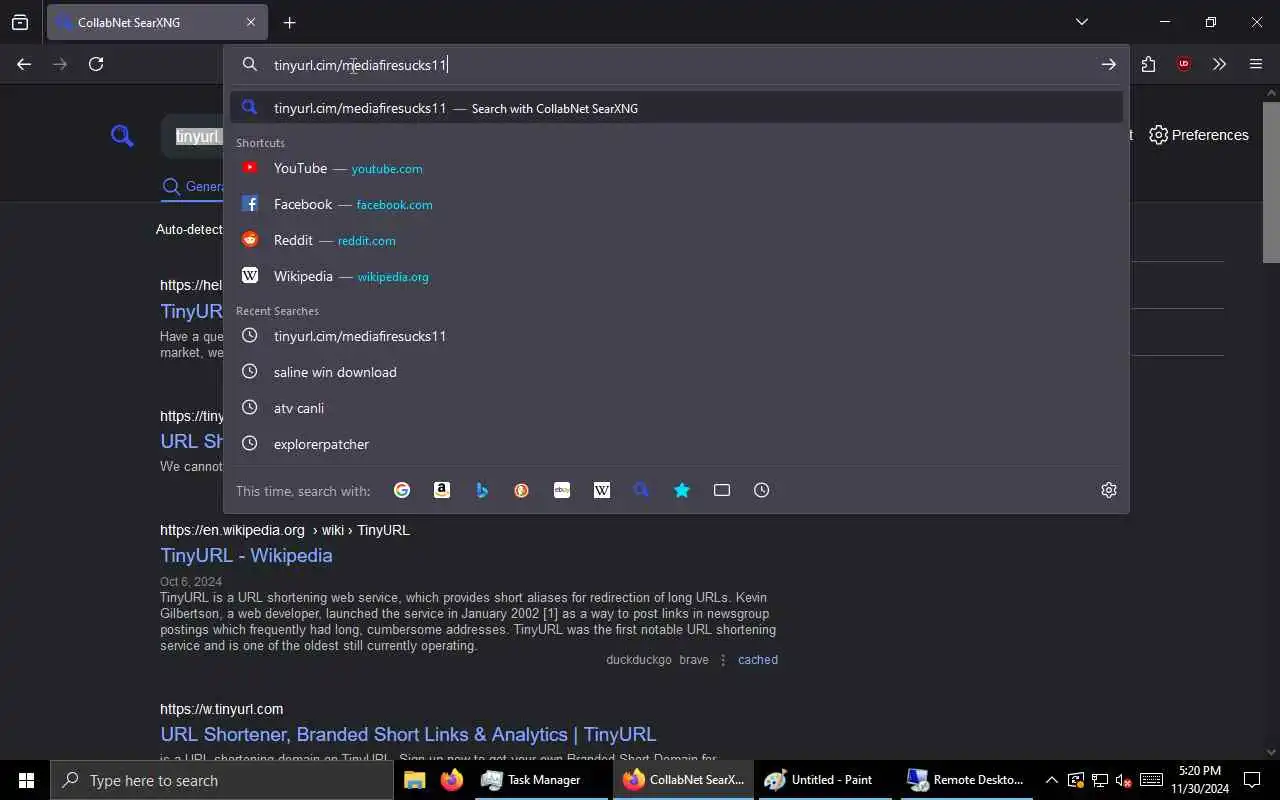Search bookmarks using star icon
Image resolution: width=1280 pixels, height=800 pixels.
coord(682,490)
